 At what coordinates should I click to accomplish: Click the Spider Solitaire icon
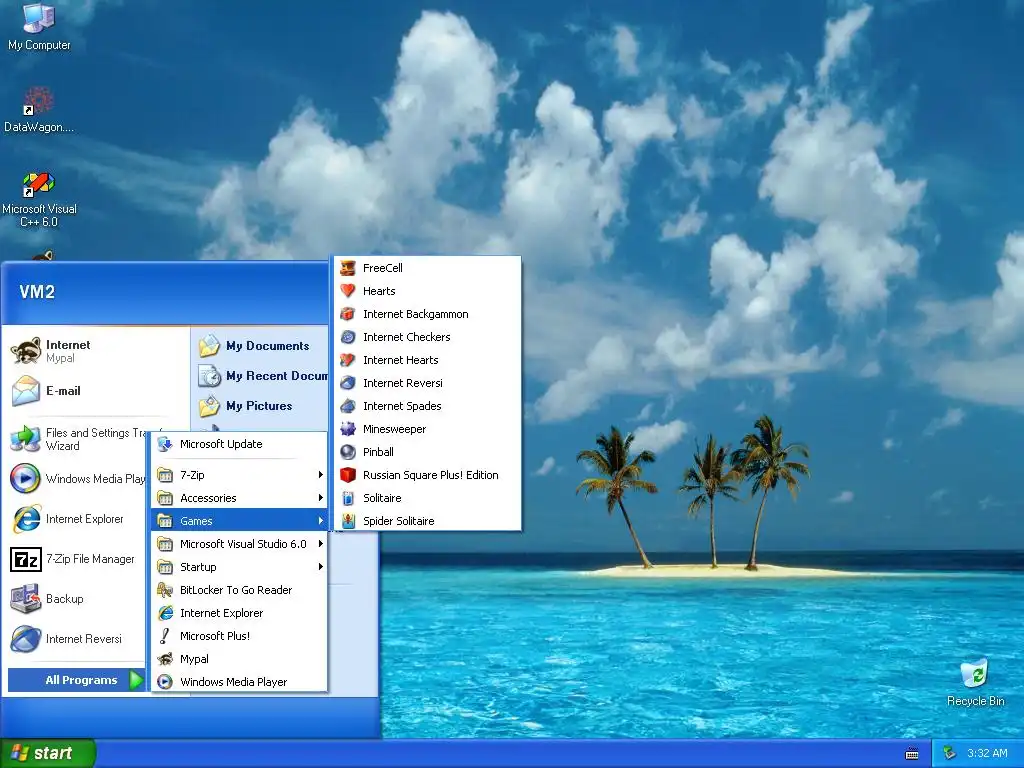(x=348, y=520)
